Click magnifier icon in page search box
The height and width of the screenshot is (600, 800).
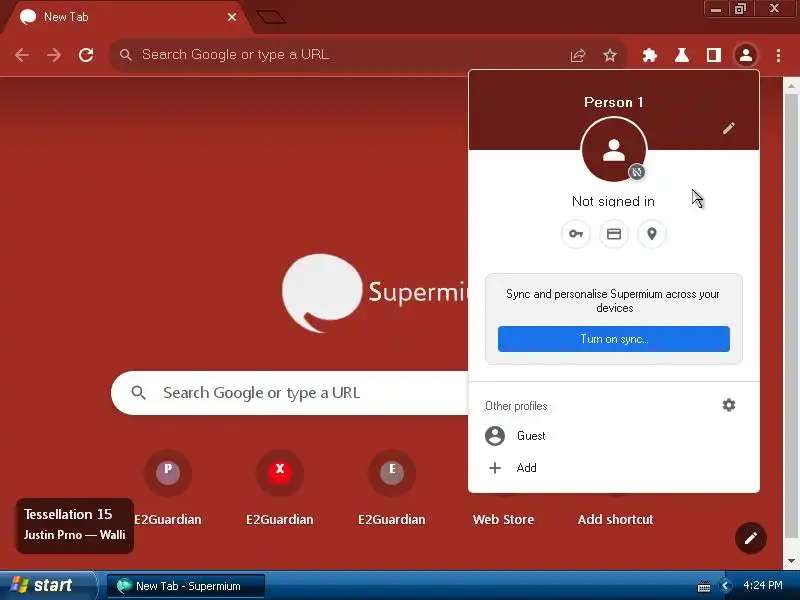click(138, 393)
